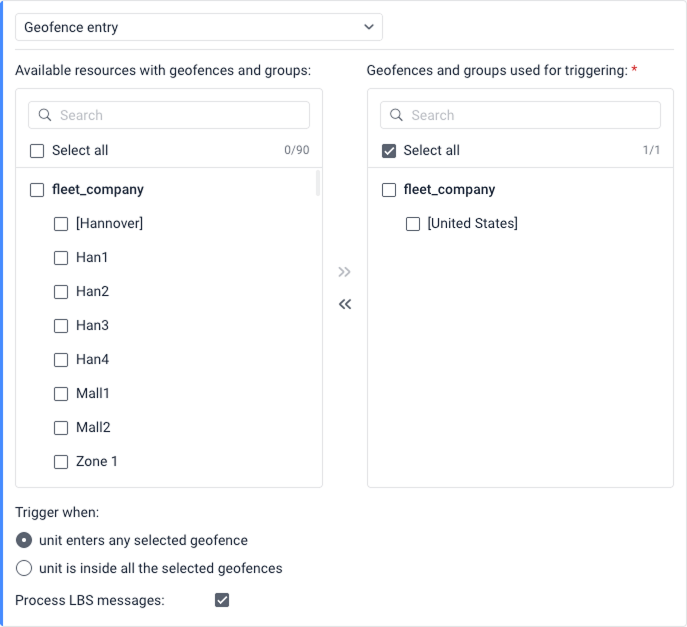The image size is (687, 627).
Task: Disable the Process LBS messages checkbox
Action: click(x=222, y=600)
